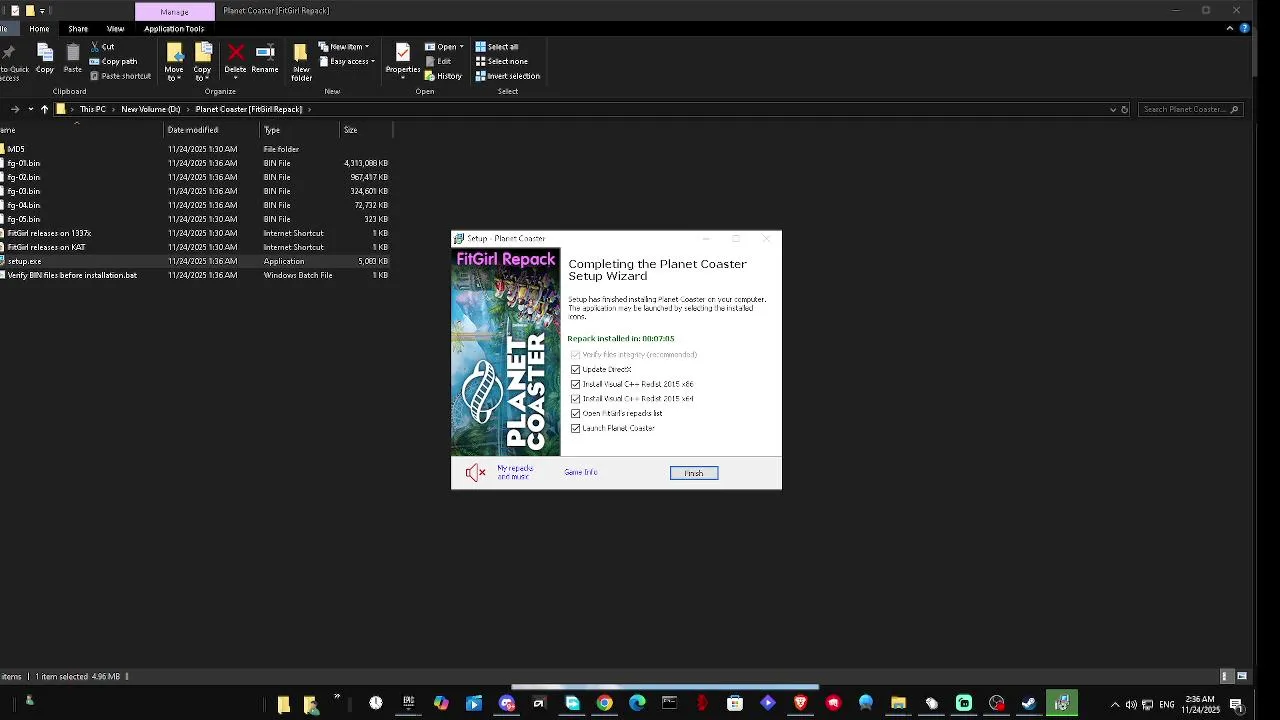Open the notification center in the tray
Screen dimensions: 1280x720
(x=1237, y=704)
